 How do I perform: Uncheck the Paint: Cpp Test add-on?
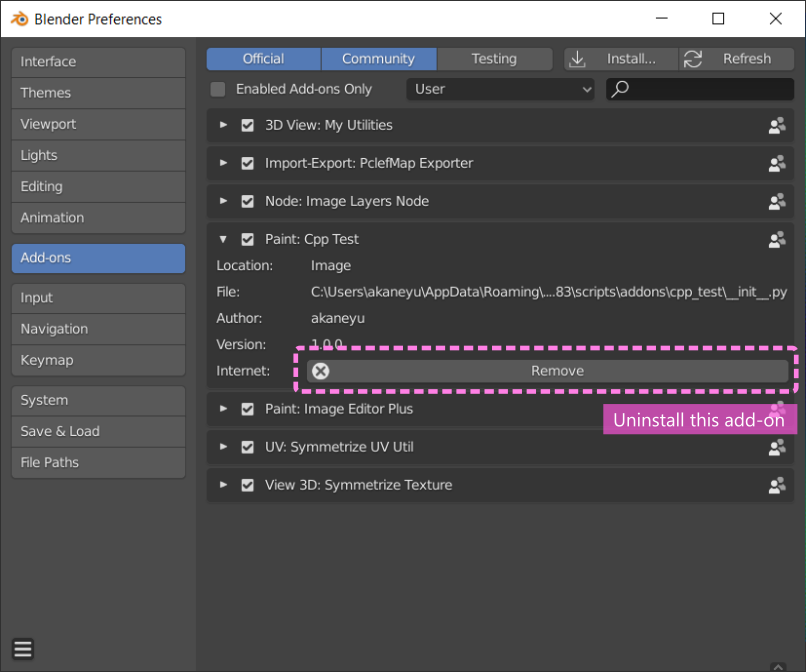click(247, 240)
